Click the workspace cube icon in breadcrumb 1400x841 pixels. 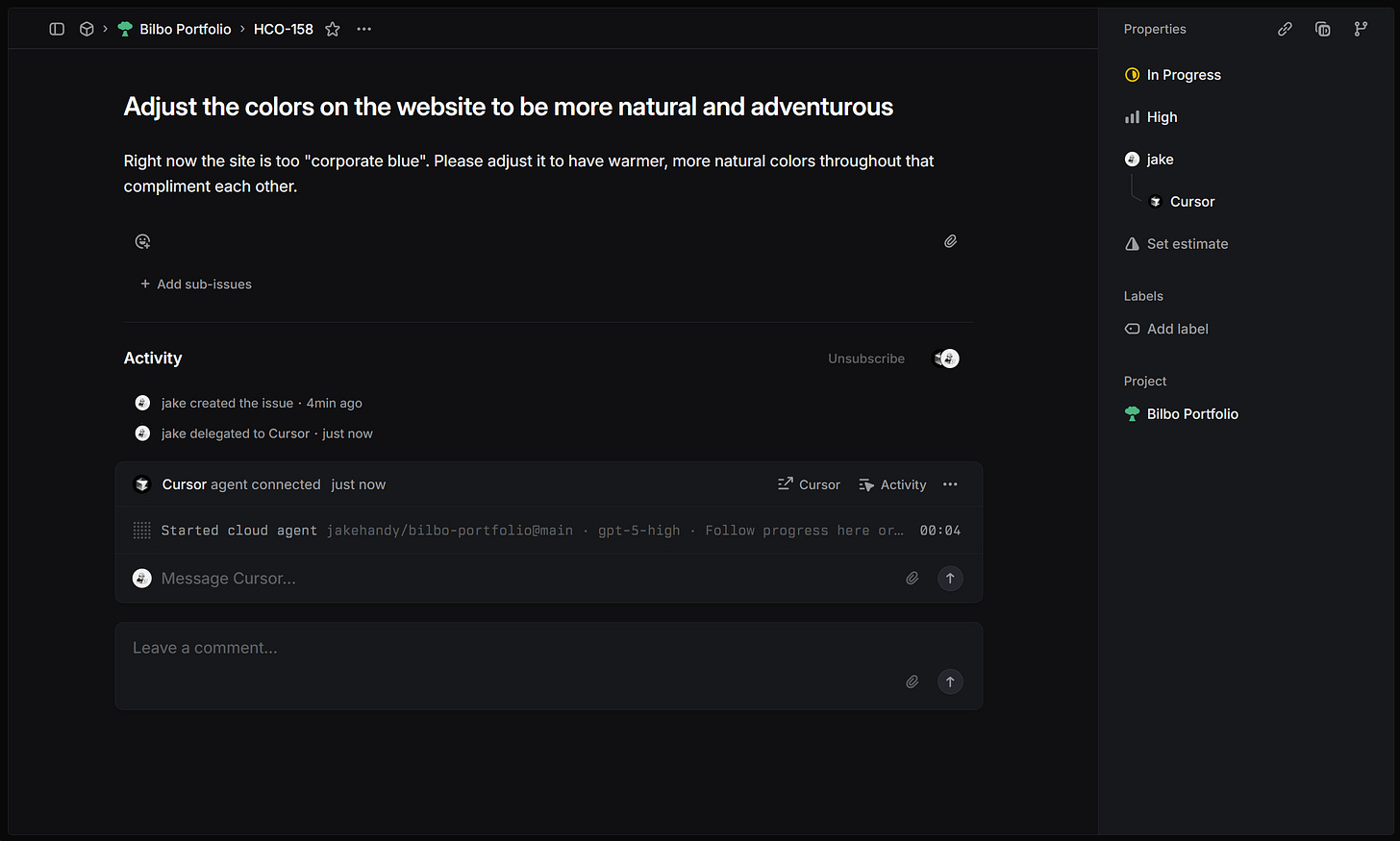[87, 29]
